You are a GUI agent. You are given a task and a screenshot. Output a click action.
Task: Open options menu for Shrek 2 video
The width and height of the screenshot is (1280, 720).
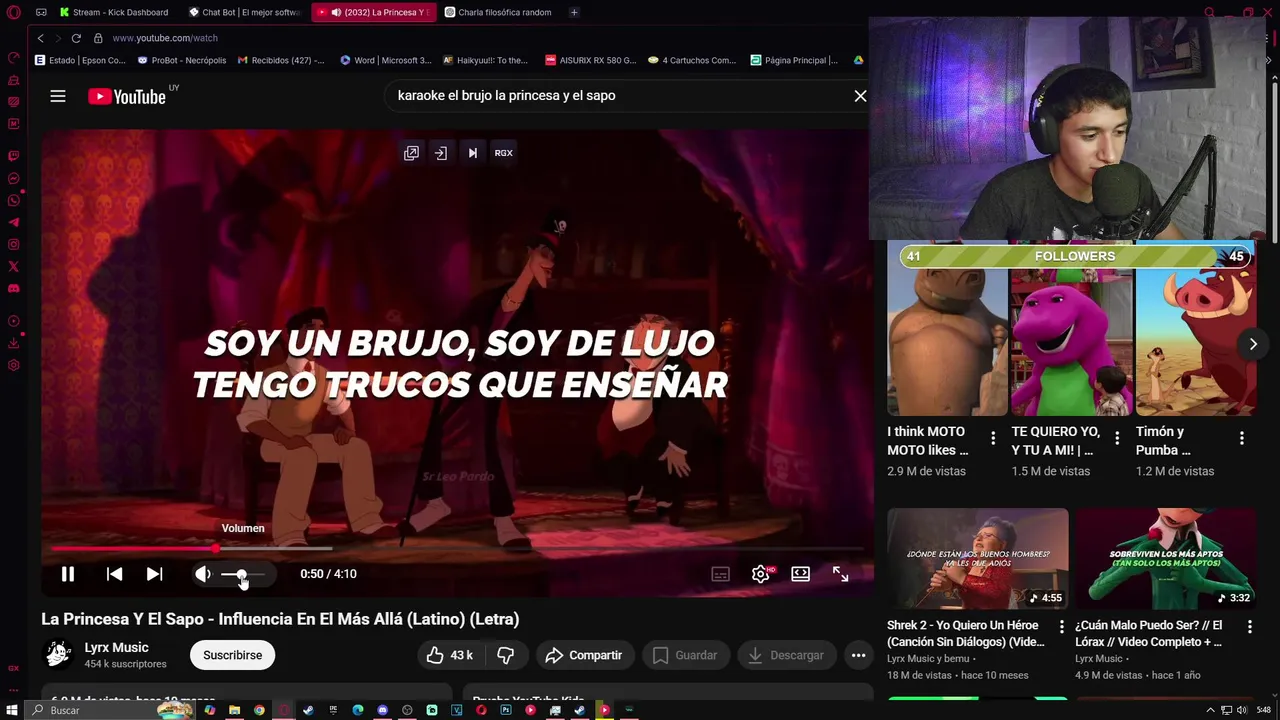tap(1061, 627)
